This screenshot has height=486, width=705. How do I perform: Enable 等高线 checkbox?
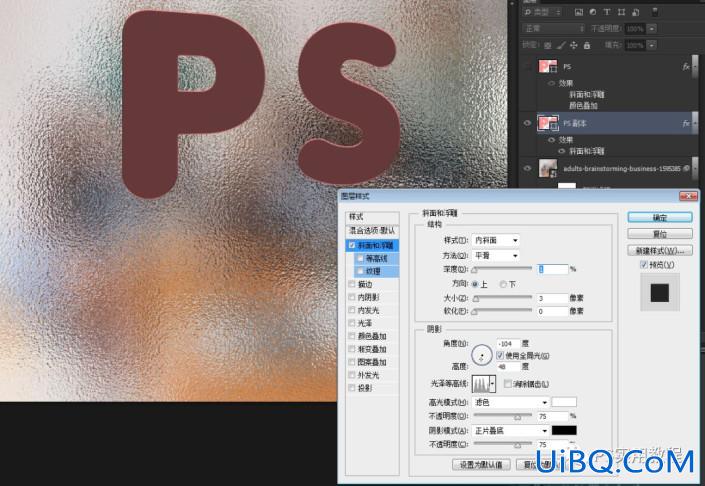tap(361, 259)
